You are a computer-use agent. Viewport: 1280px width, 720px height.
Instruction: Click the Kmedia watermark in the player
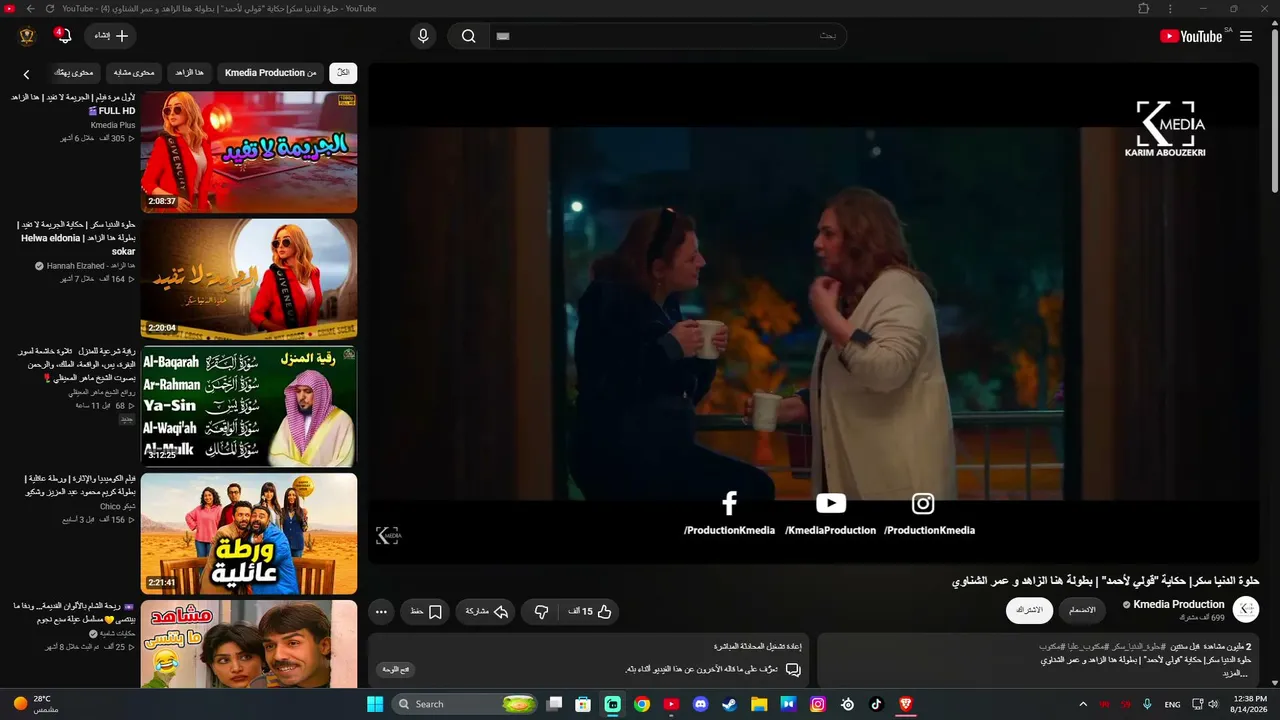[x=388, y=536]
